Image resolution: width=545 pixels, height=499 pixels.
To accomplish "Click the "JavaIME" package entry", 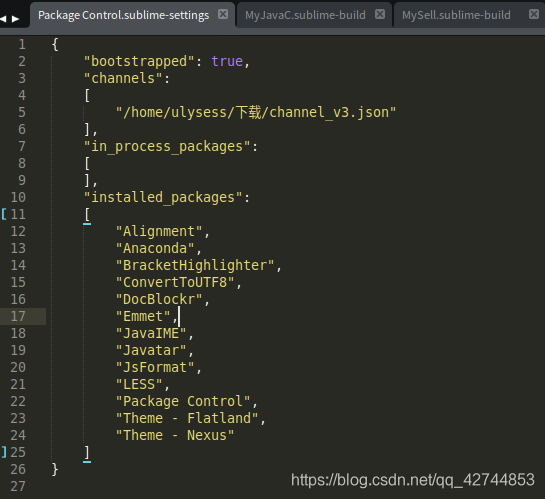I will [151, 334].
